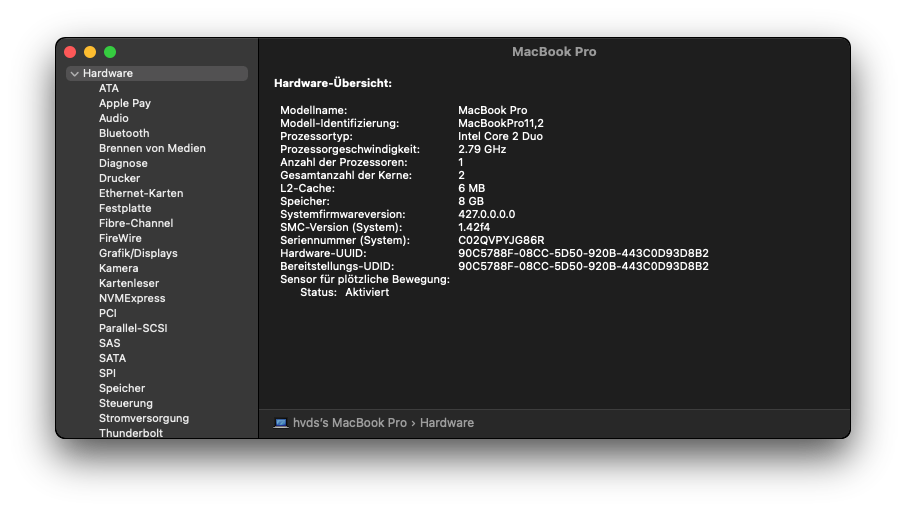This screenshot has height=512, width=906.
Task: Open the Audio section
Action: [114, 118]
